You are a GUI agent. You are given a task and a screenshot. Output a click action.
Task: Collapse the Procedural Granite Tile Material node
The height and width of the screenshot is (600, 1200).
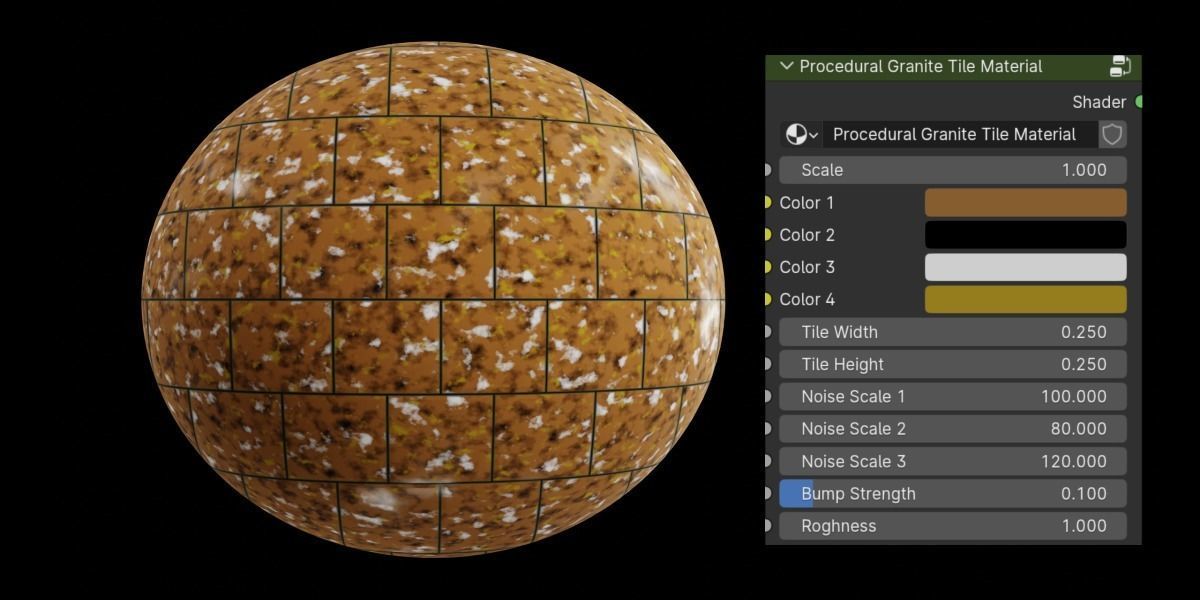(786, 66)
